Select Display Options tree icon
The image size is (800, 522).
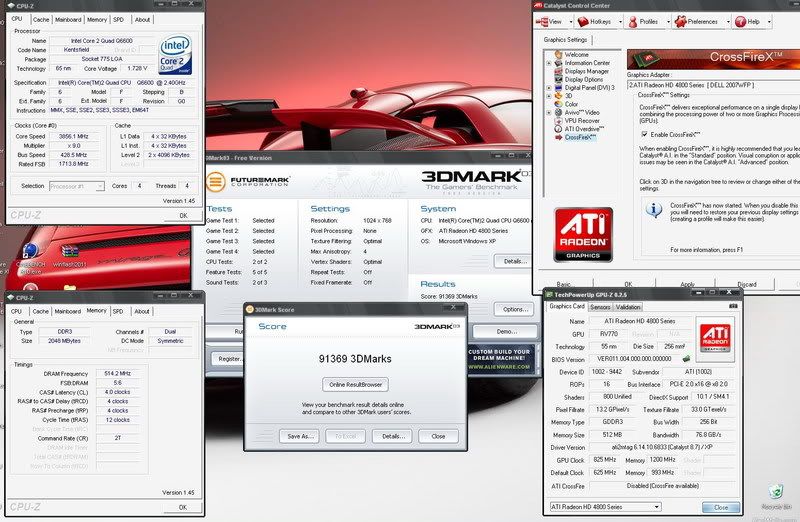pos(558,79)
